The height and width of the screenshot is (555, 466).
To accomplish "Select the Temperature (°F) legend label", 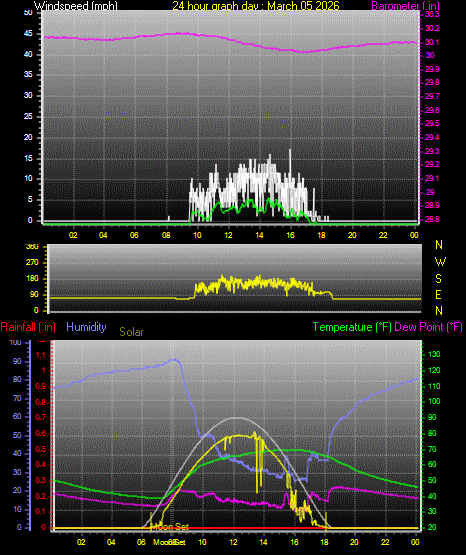I will click(x=352, y=327).
